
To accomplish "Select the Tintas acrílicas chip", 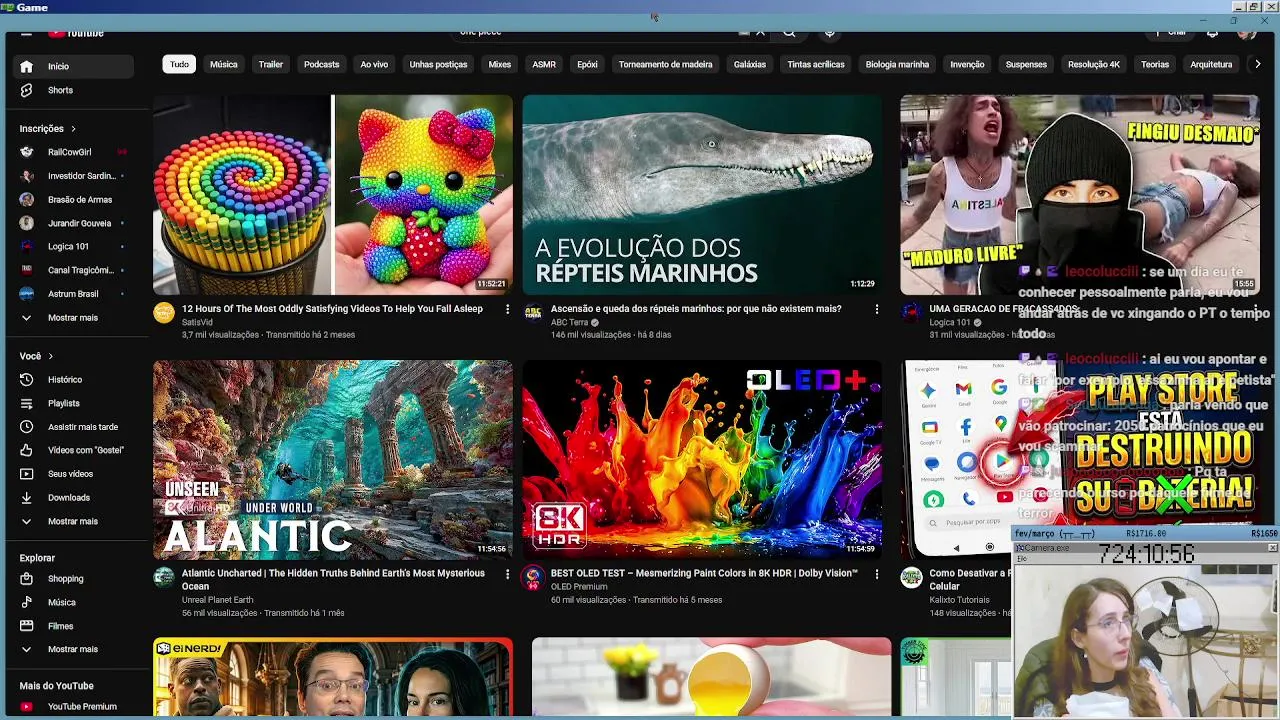I will pos(816,64).
